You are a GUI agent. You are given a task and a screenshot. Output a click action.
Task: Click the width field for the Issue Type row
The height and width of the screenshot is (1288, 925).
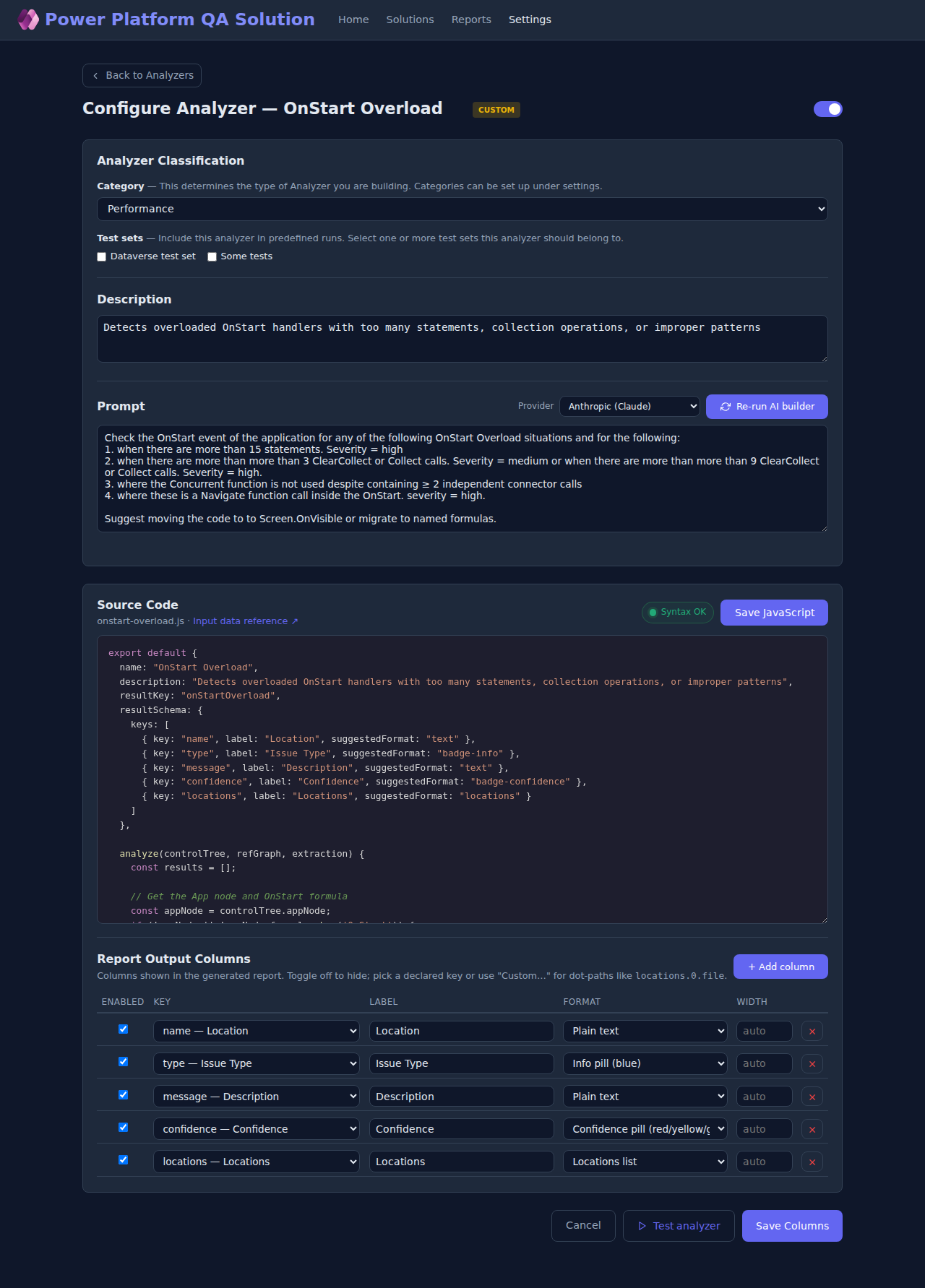[765, 1063]
